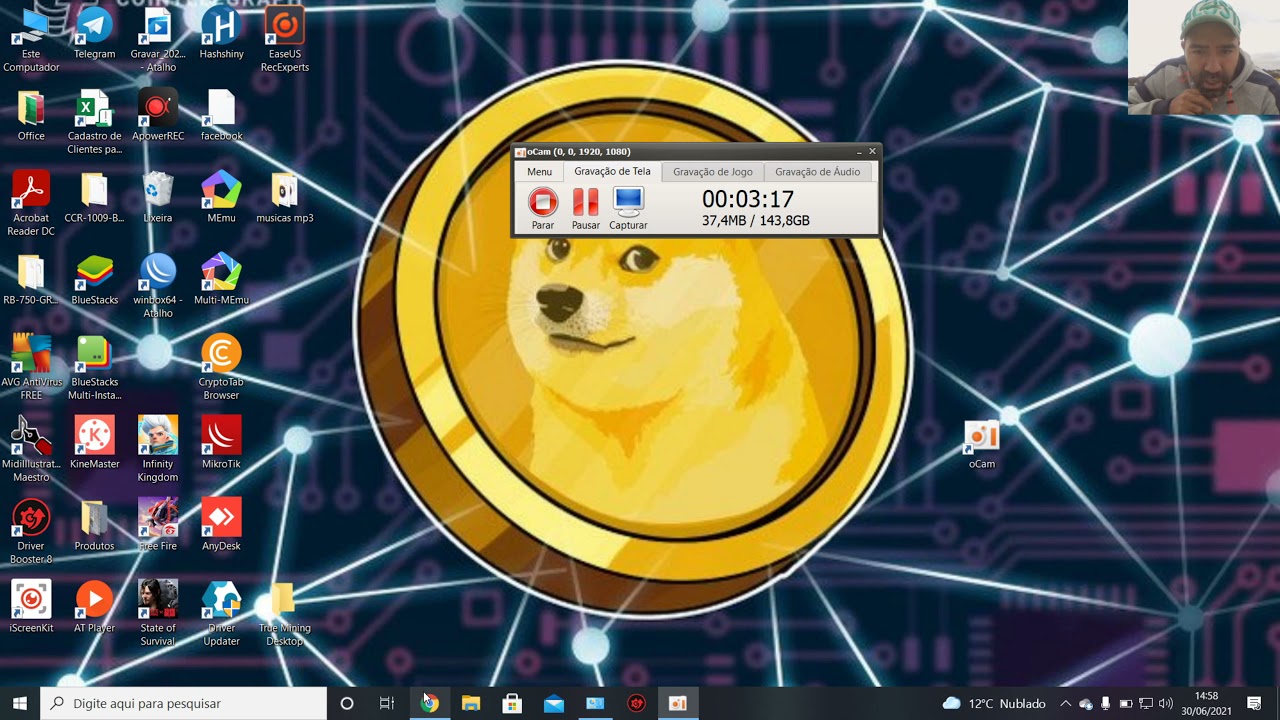1280x720 pixels.
Task: Open the Windows Start menu
Action: point(20,703)
